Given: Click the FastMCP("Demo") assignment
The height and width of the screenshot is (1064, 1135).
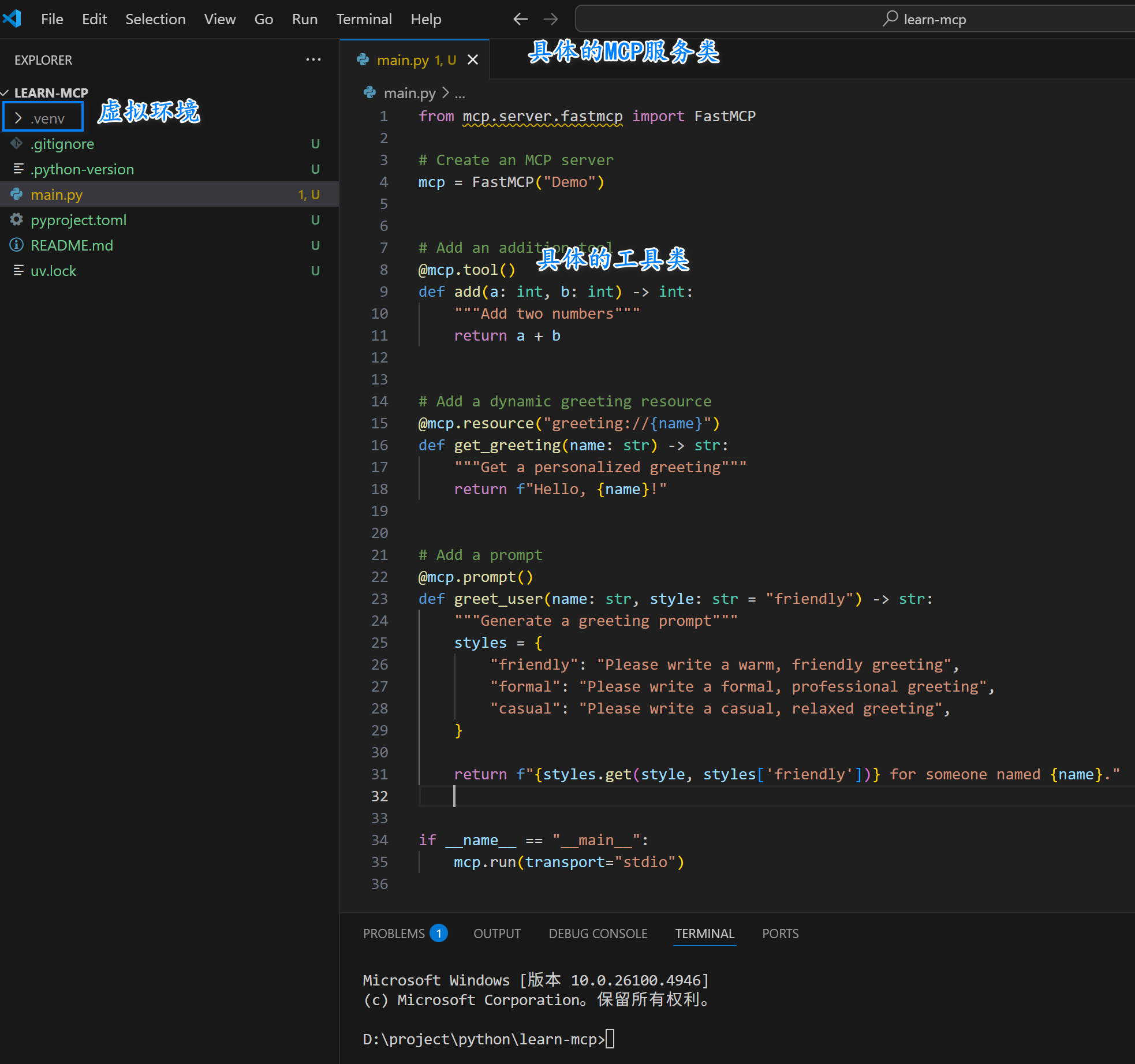Looking at the screenshot, I should (x=511, y=182).
